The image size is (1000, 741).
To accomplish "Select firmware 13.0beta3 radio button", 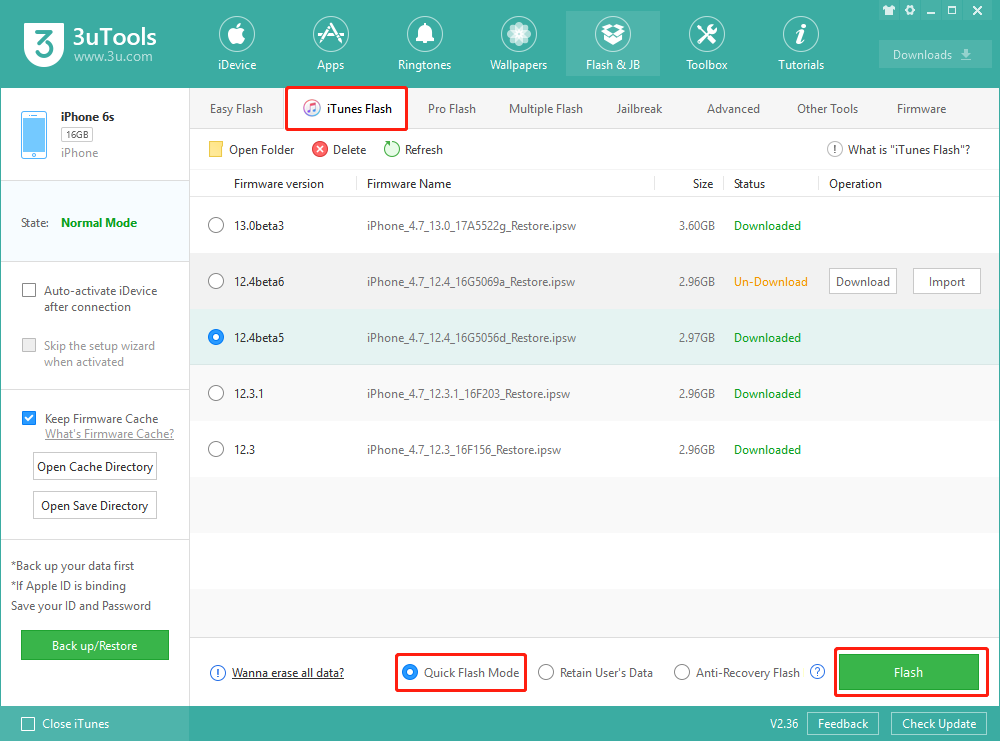I will tap(216, 225).
